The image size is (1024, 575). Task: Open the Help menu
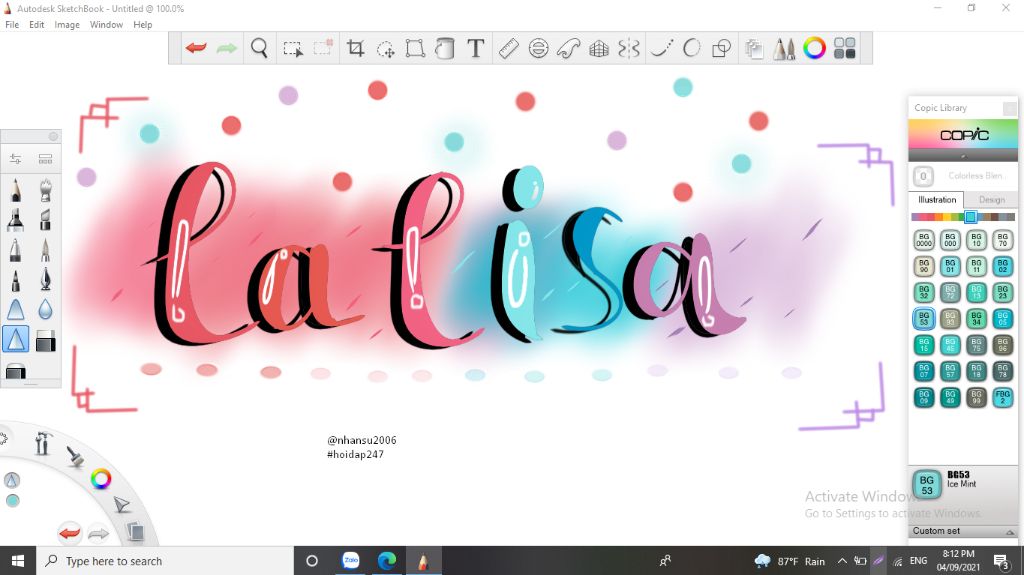pyautogui.click(x=142, y=25)
